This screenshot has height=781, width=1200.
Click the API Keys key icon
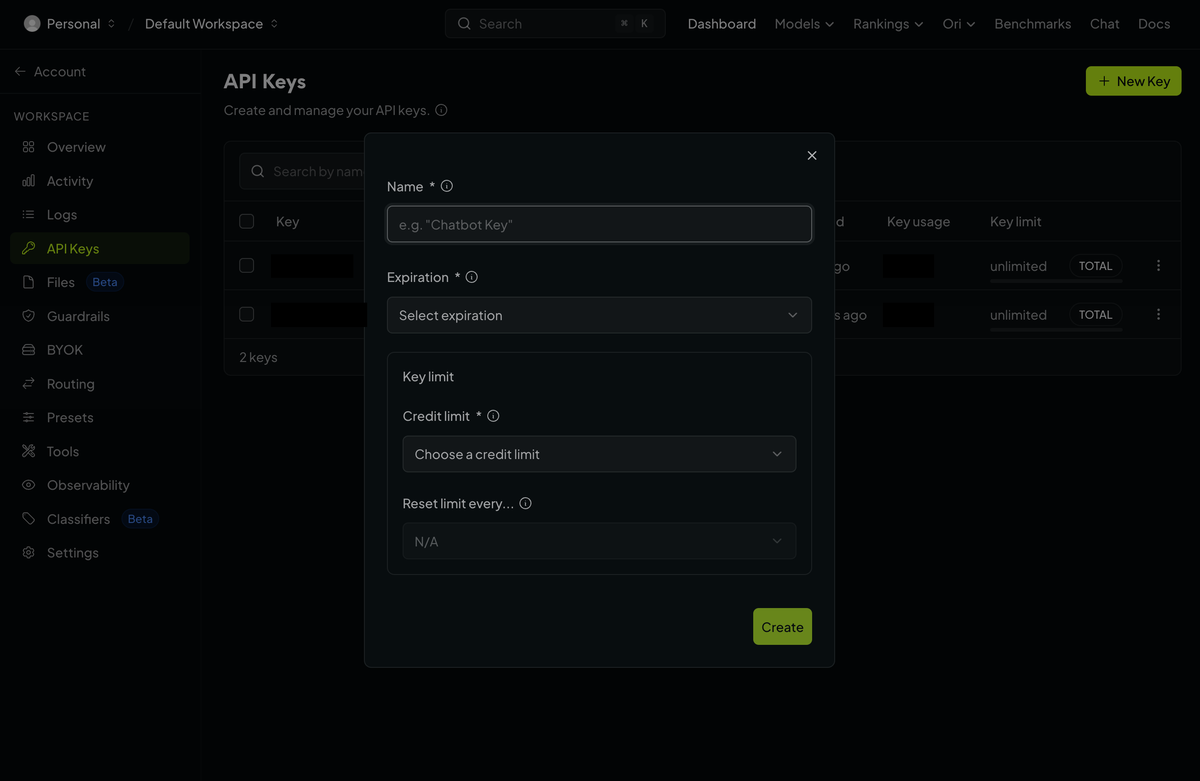(28, 248)
